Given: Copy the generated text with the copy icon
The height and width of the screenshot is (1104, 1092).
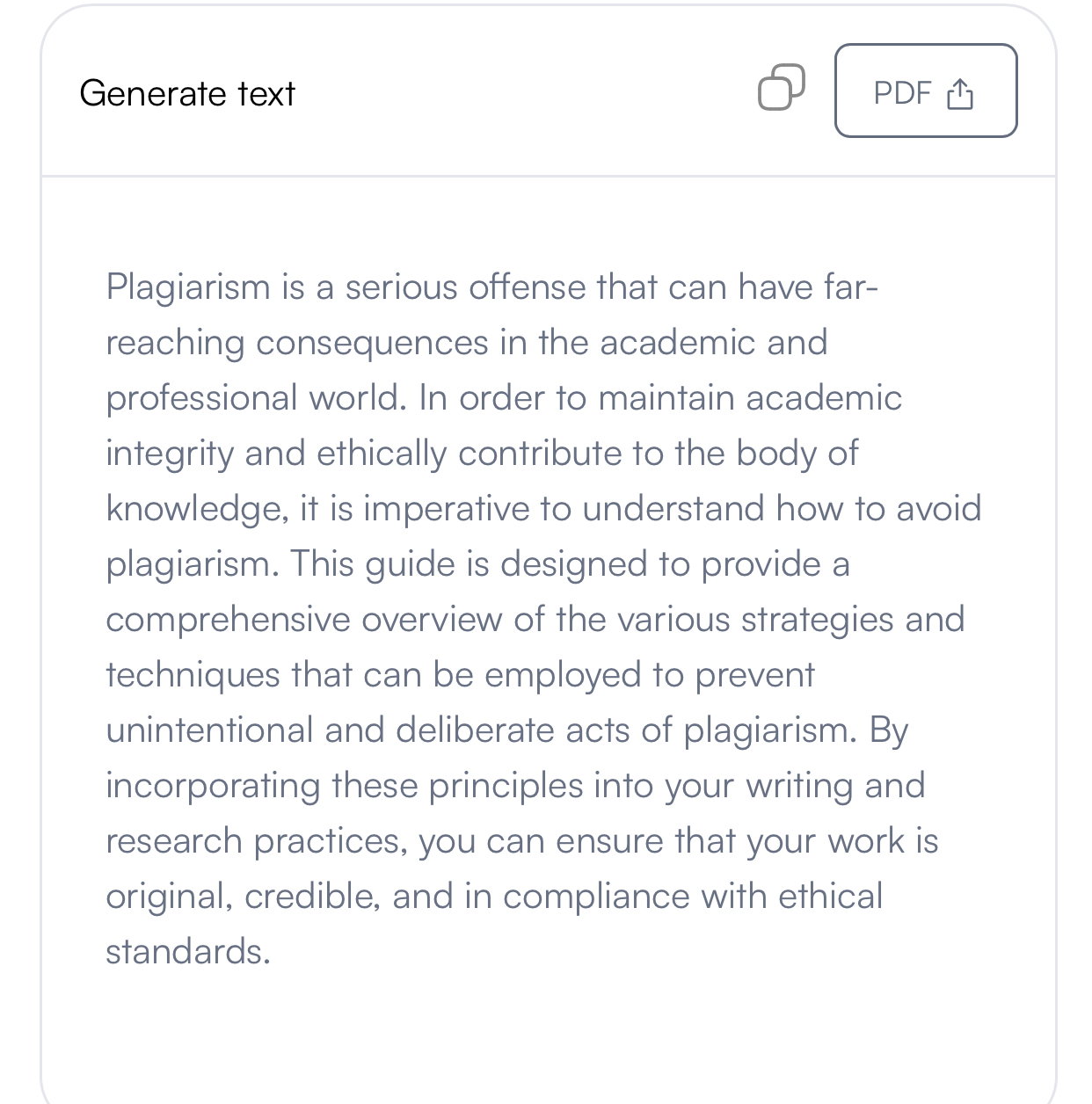Looking at the screenshot, I should tap(781, 88).
